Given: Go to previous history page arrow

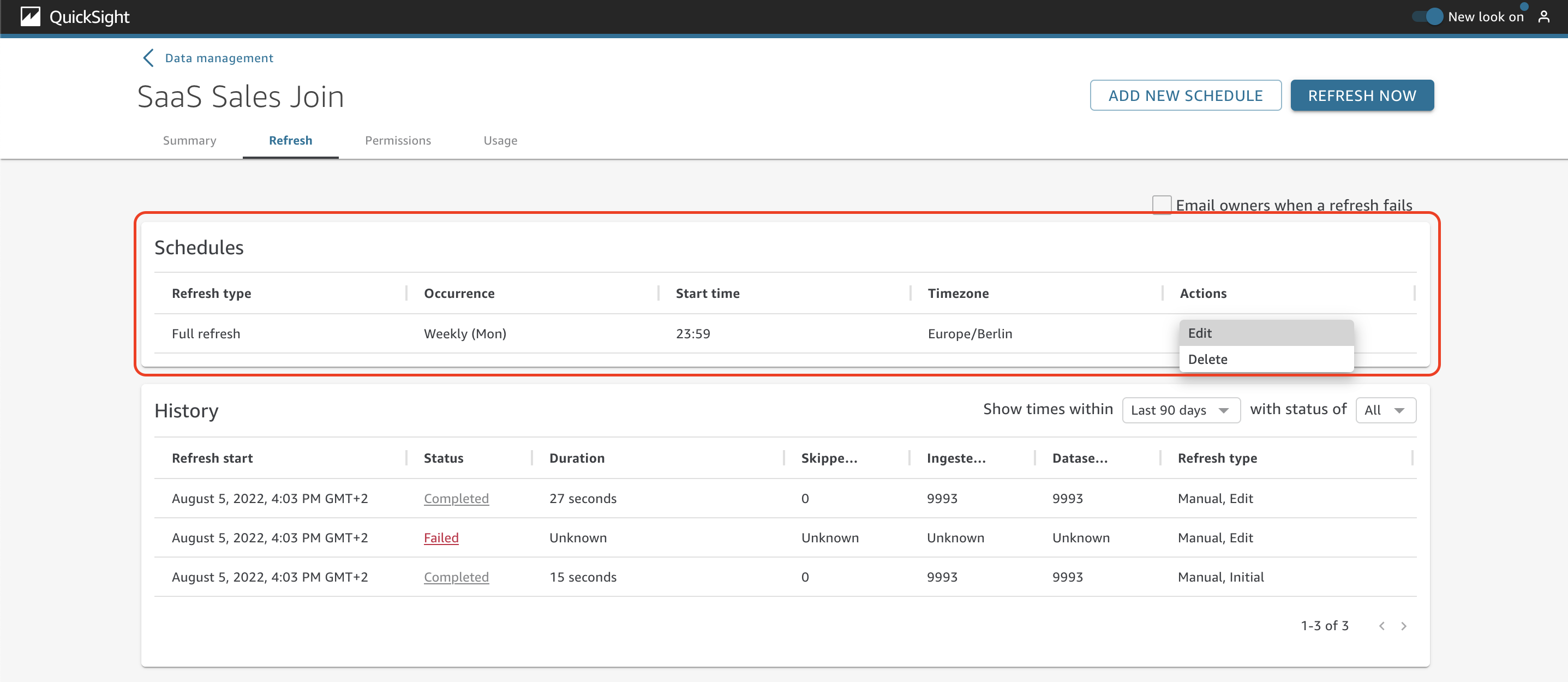Looking at the screenshot, I should pyautogui.click(x=1382, y=626).
